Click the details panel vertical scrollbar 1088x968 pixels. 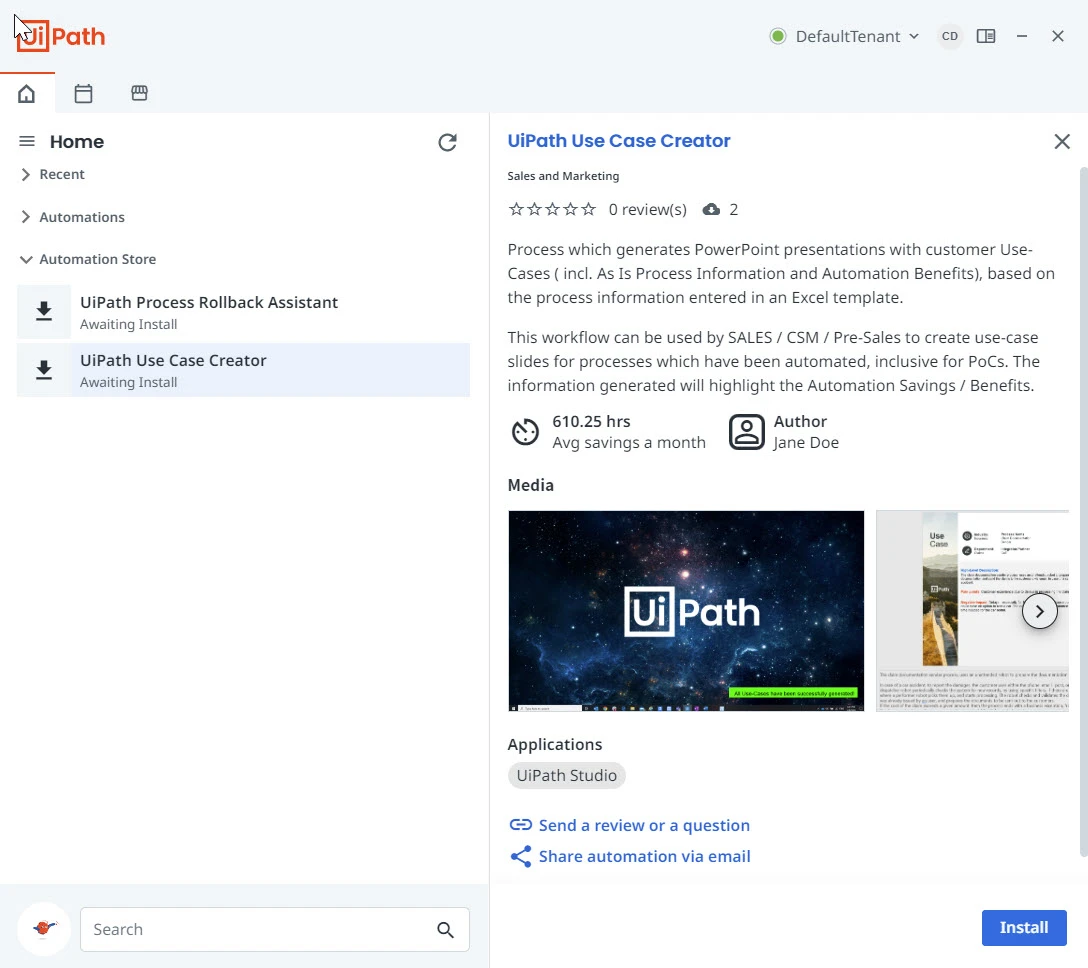click(x=1083, y=512)
